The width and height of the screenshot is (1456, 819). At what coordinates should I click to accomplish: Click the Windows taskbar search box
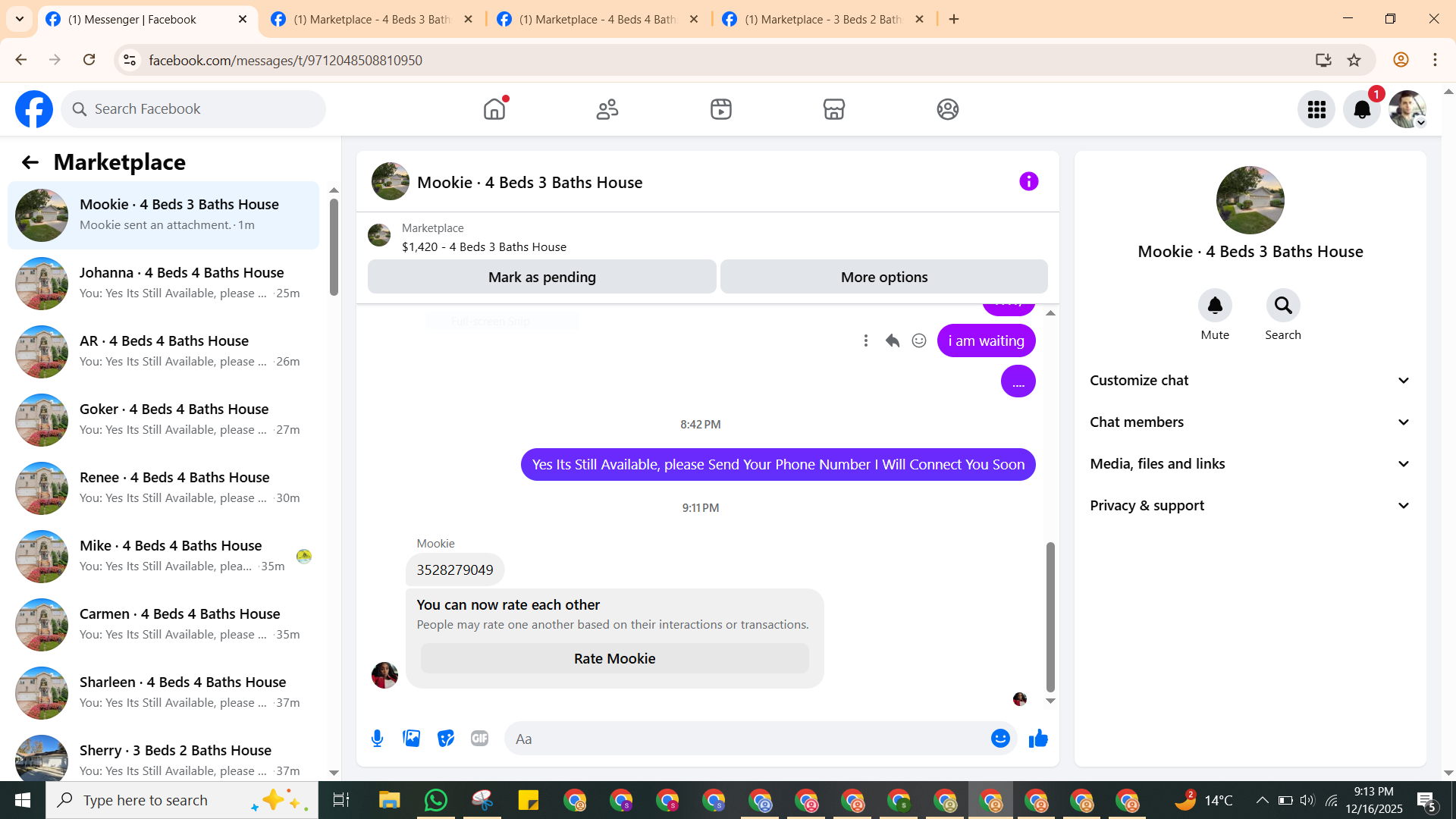[x=182, y=800]
